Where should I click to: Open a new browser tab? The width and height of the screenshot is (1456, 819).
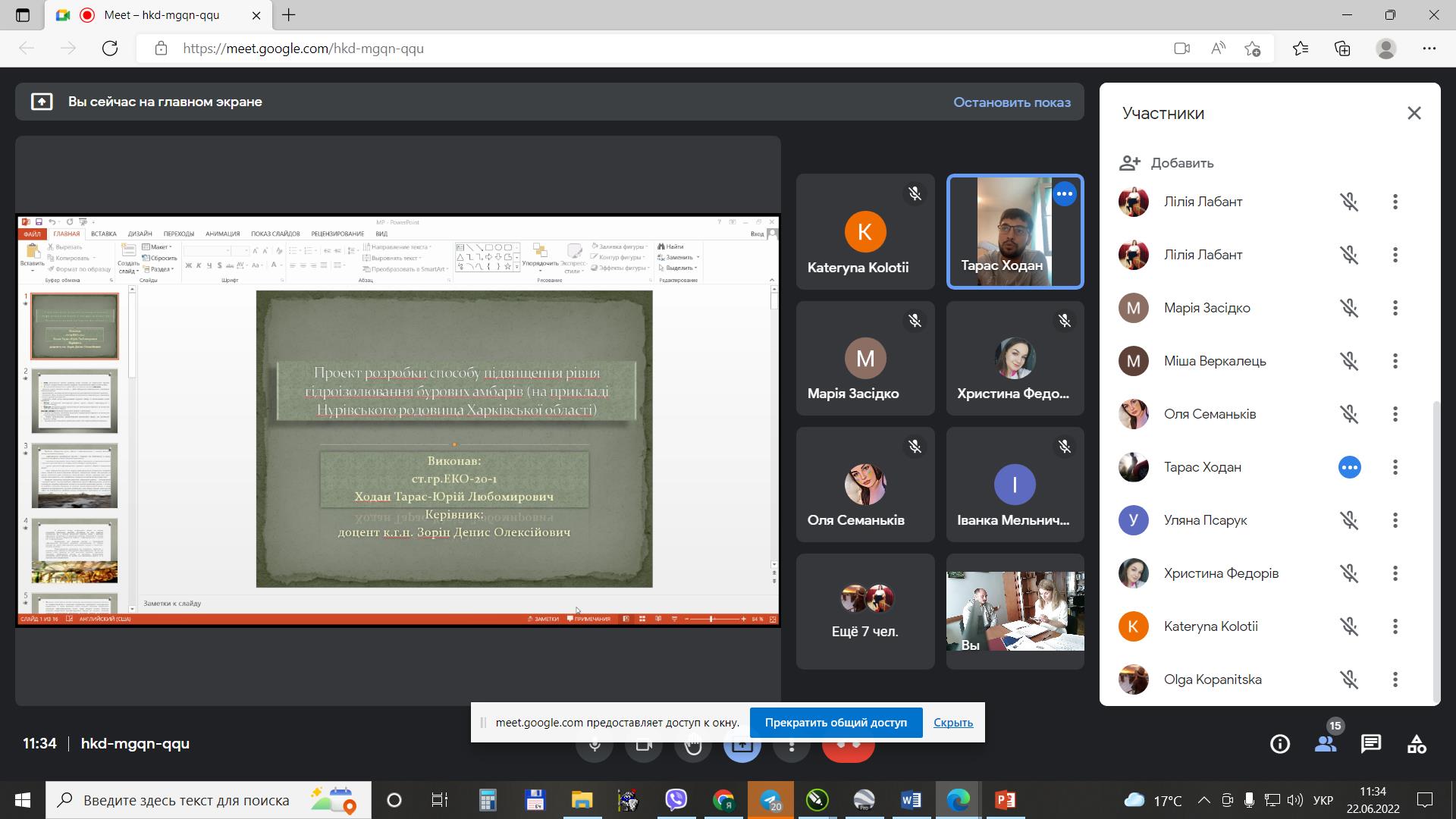click(289, 15)
